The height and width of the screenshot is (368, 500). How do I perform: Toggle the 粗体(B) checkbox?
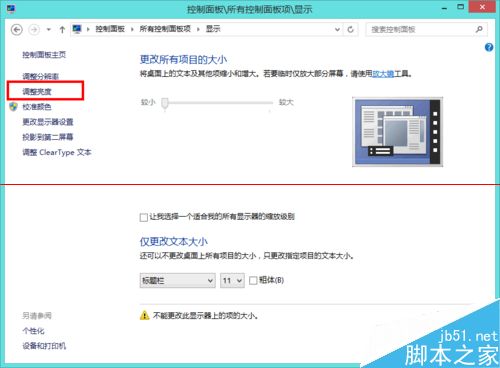253,280
